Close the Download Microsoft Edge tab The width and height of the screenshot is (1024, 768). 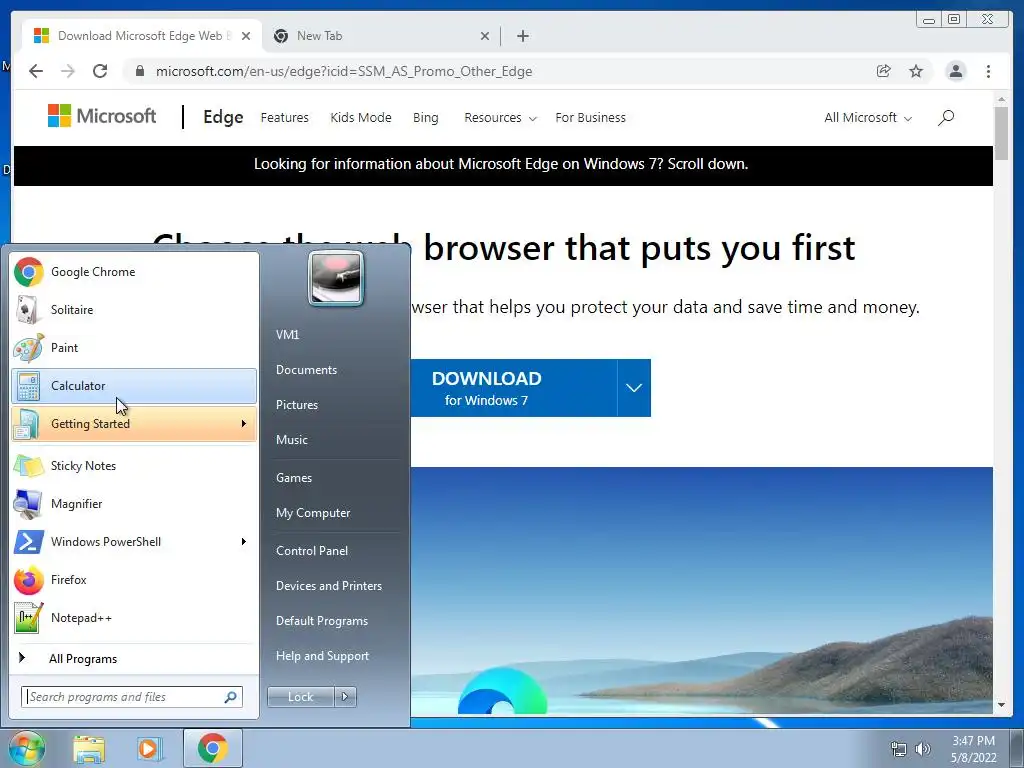coord(246,36)
